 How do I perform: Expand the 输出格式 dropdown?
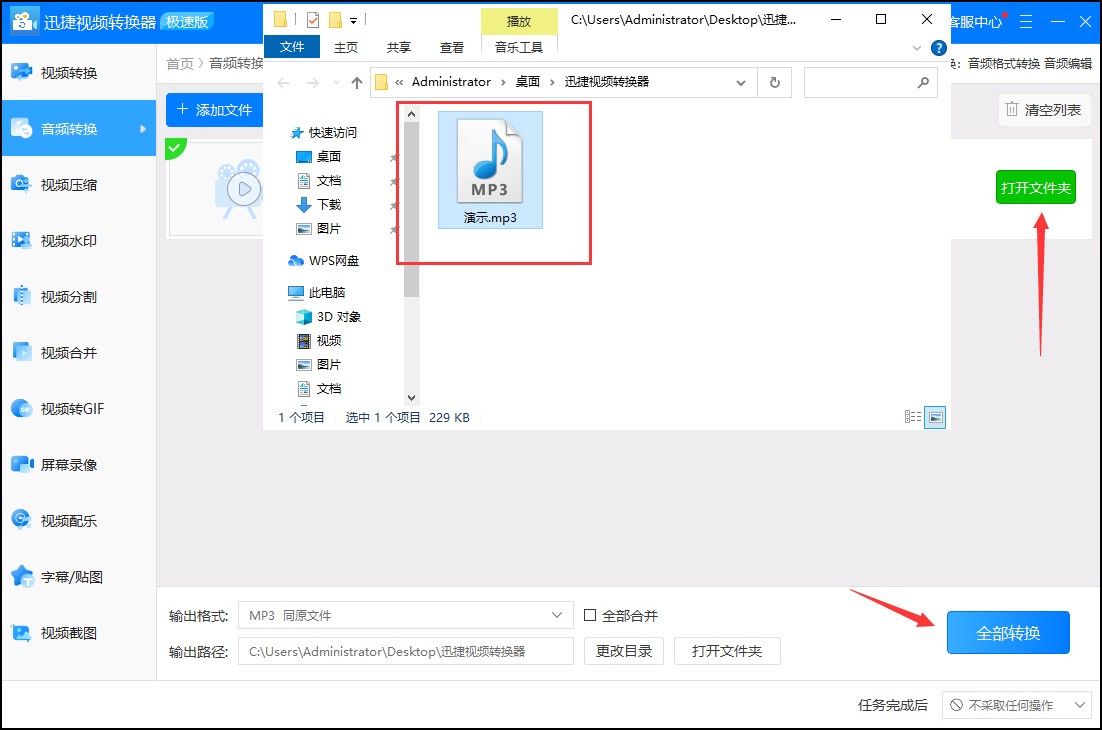pos(558,615)
